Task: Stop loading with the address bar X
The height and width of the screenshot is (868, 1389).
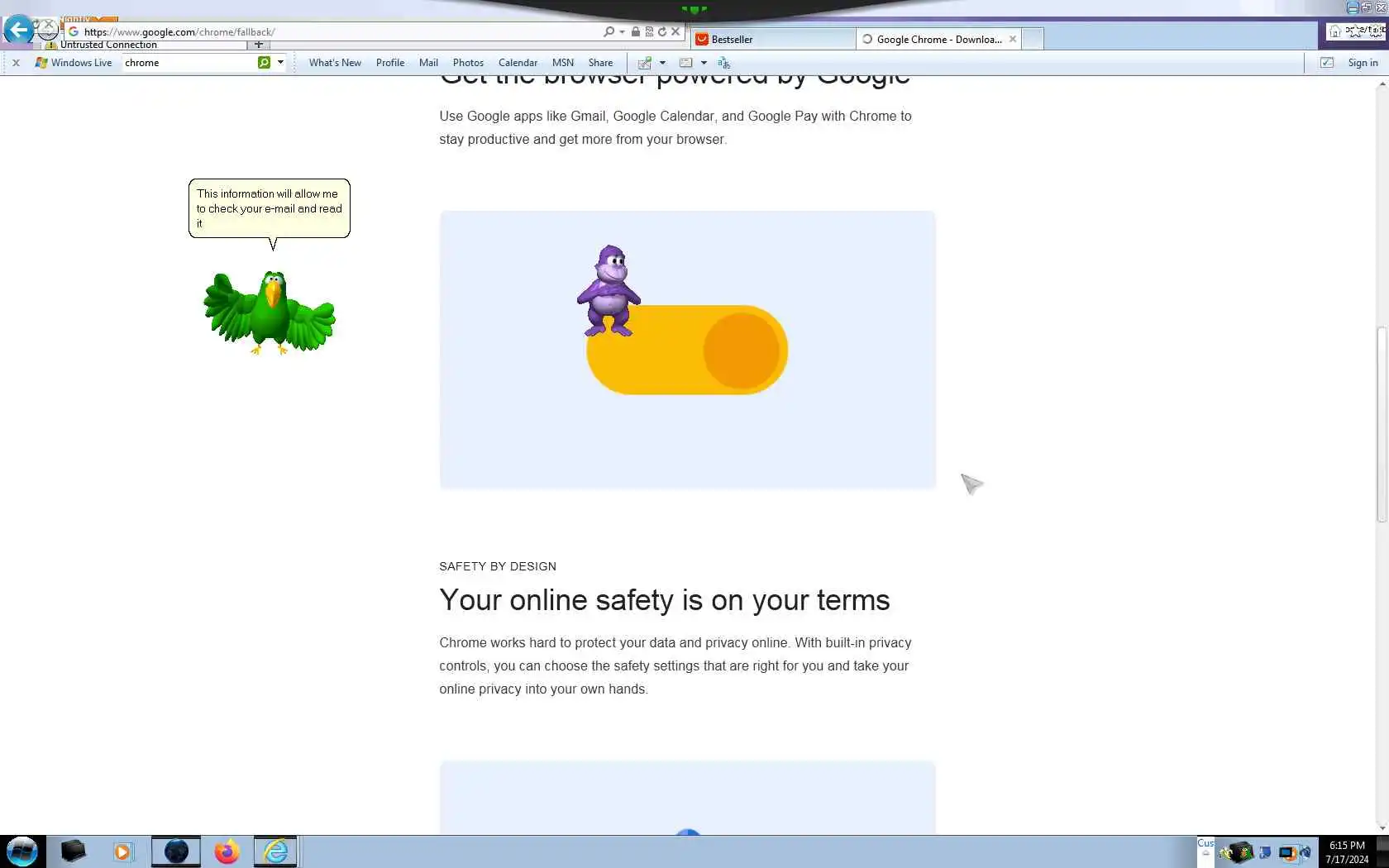Action: click(675, 31)
